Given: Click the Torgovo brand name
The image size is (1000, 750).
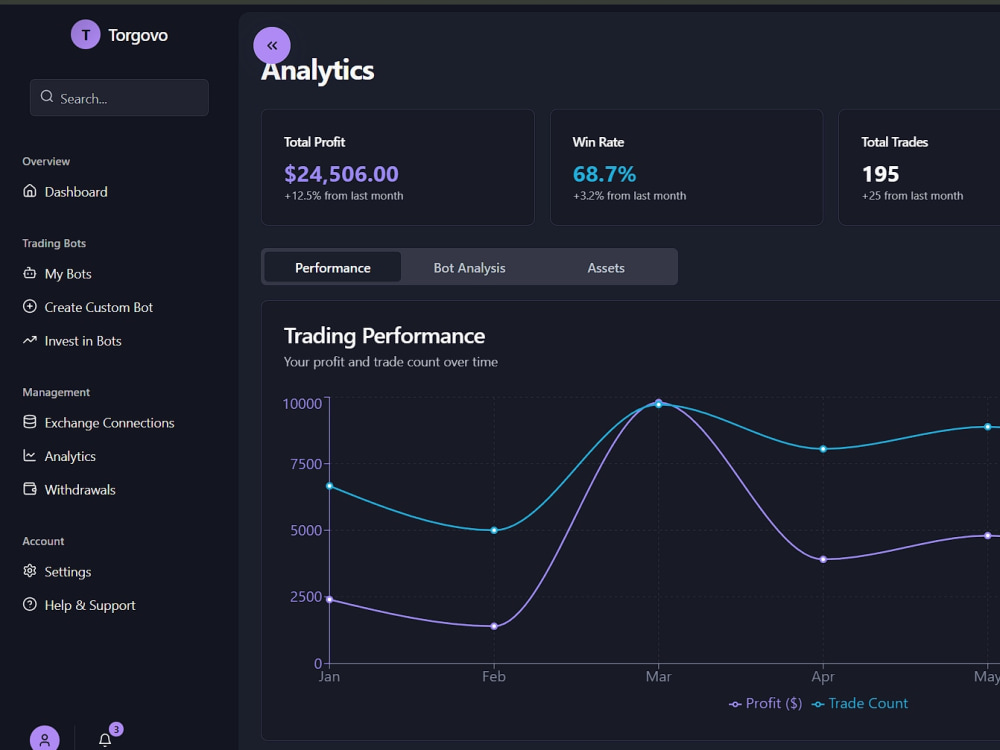Looking at the screenshot, I should point(138,35).
